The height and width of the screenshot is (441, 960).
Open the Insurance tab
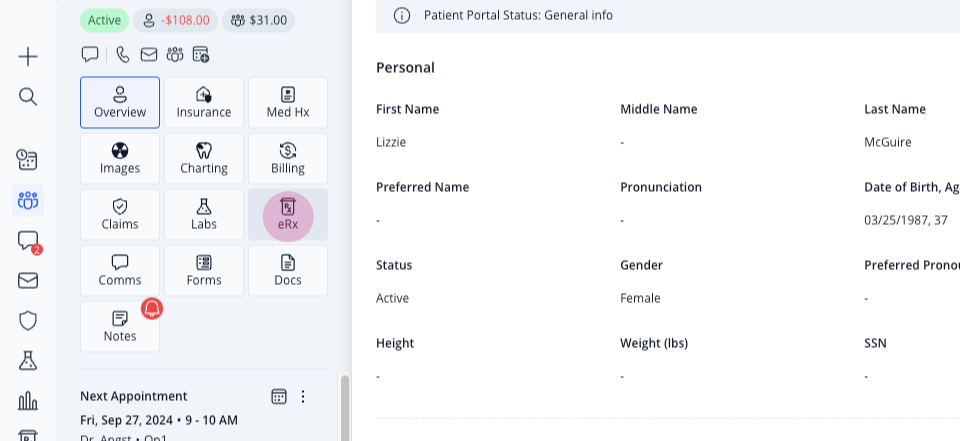click(204, 102)
